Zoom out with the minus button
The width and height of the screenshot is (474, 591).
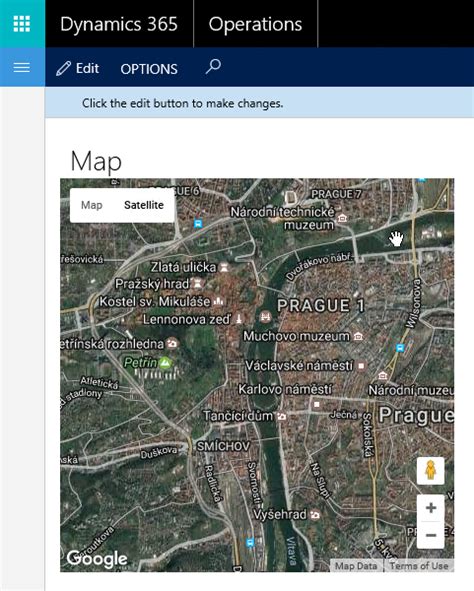click(431, 535)
